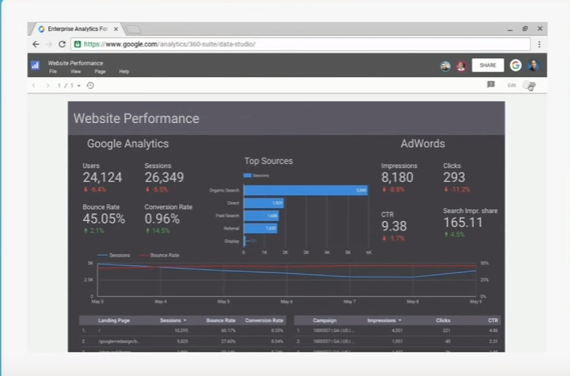Open the Page menu
The width and height of the screenshot is (570, 376).
[100, 72]
